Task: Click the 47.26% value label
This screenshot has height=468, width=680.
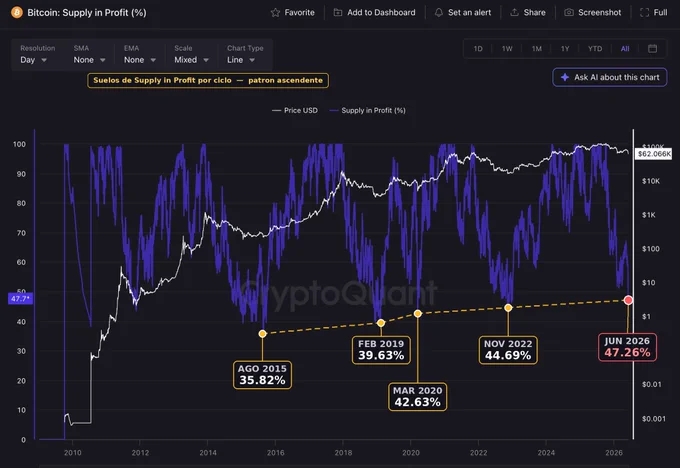Action: (x=628, y=352)
